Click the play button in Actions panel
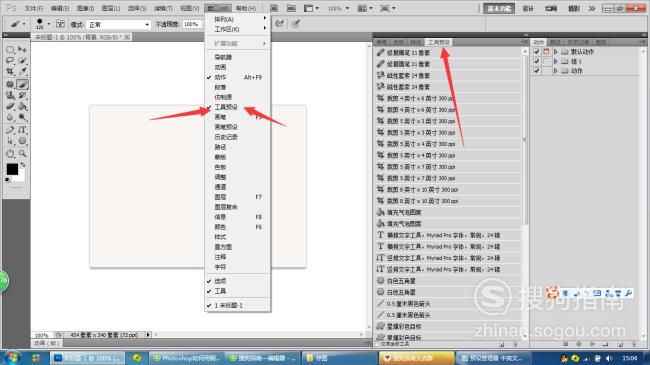 click(592, 344)
